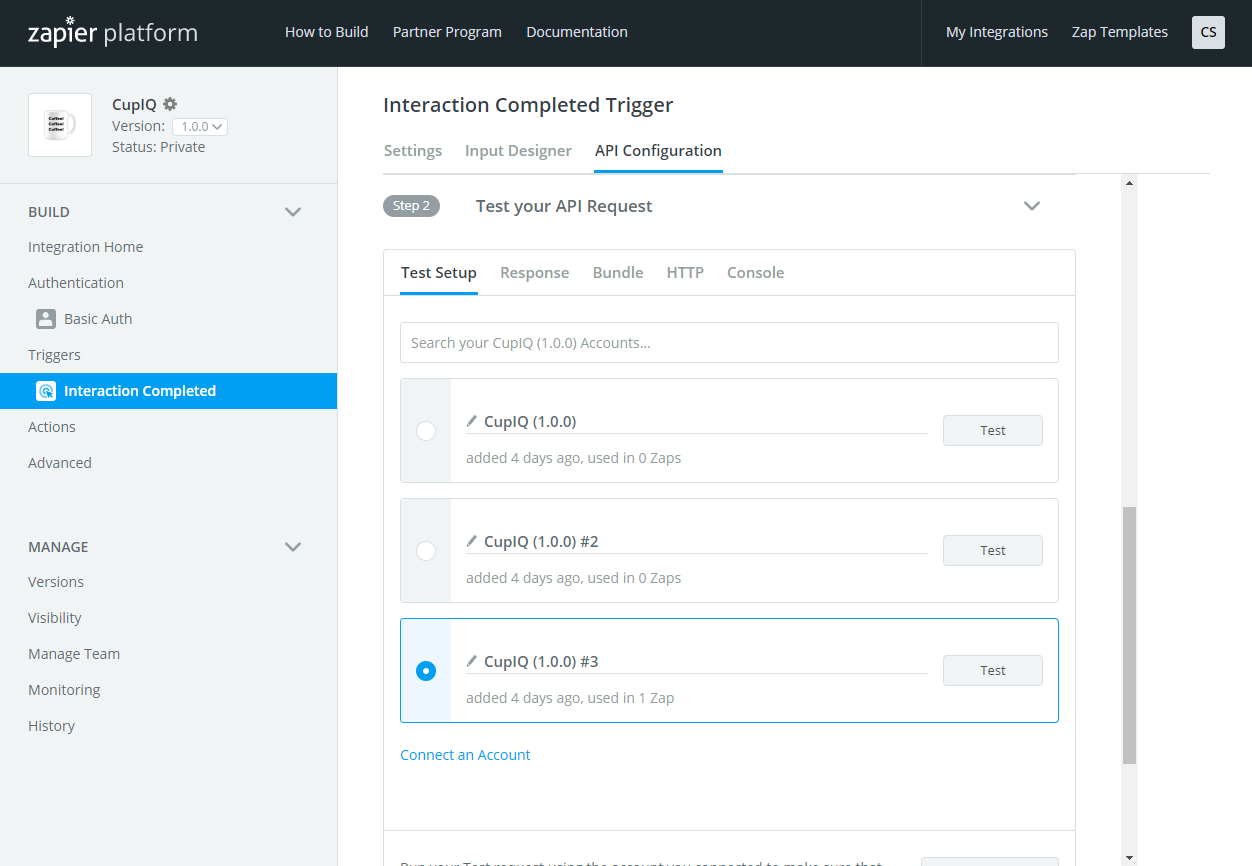Click Test button for CupIQ (1.0.0) #2
Screen dimensions: 1252x866
993,551
